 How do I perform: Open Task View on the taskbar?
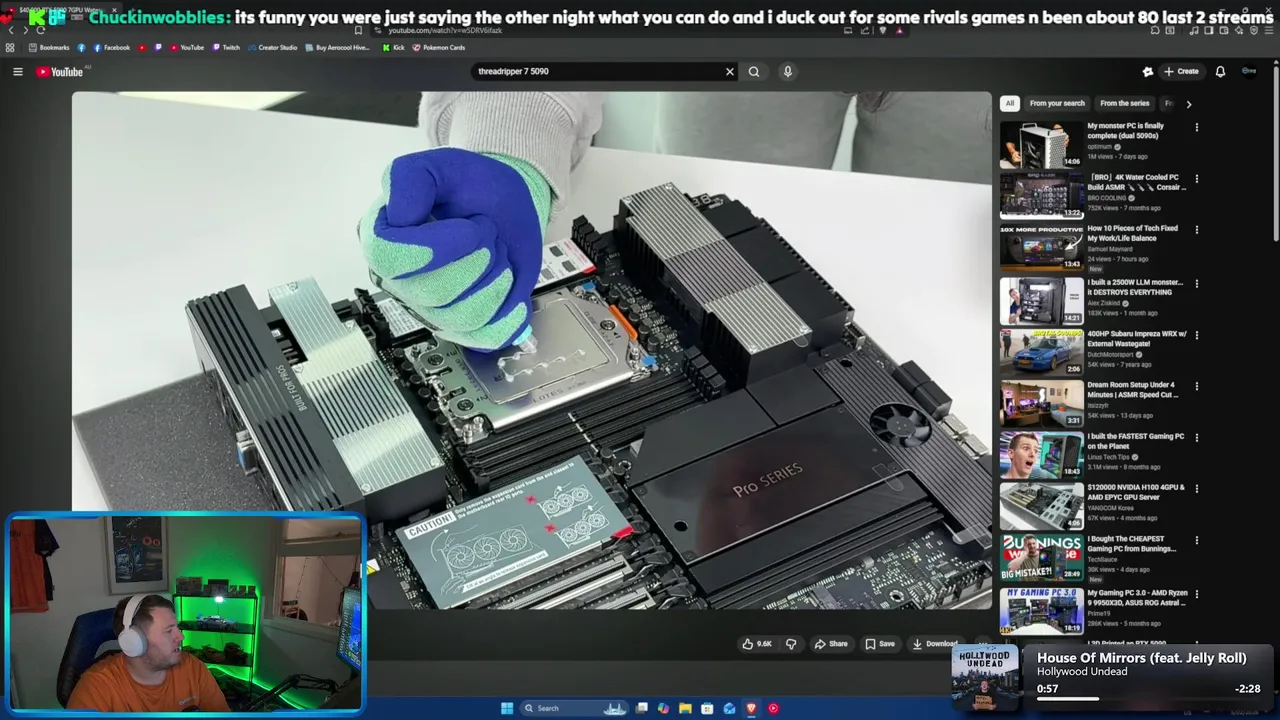[x=641, y=708]
